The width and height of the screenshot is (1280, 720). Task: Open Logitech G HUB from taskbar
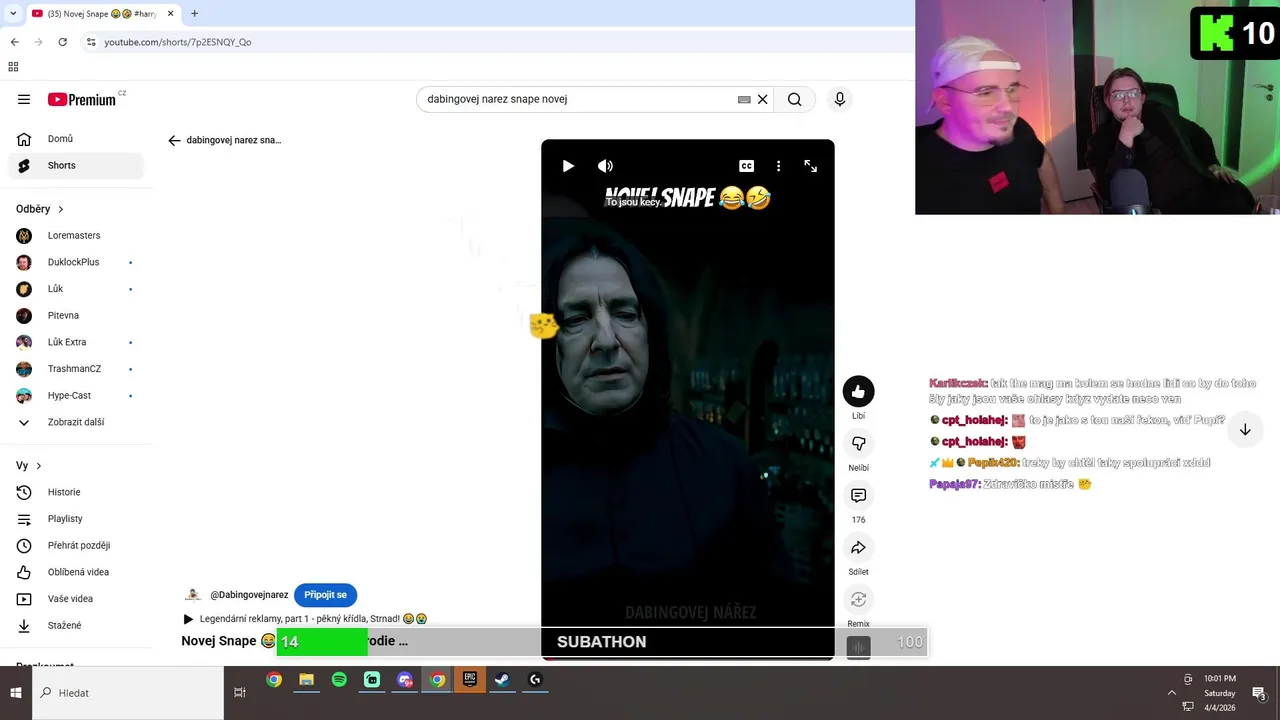point(535,680)
